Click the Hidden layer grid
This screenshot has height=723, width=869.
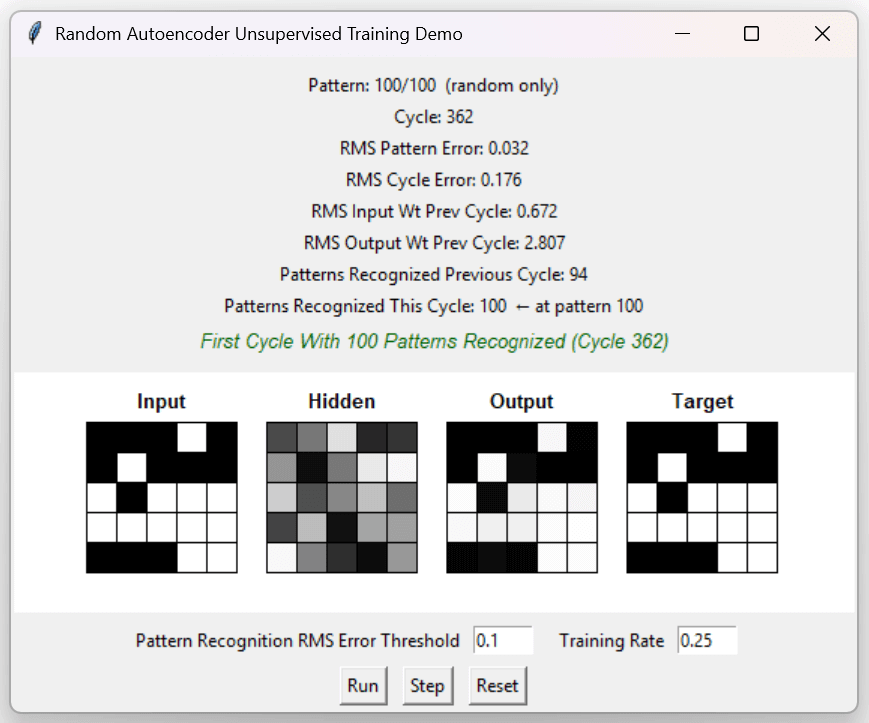tap(342, 498)
